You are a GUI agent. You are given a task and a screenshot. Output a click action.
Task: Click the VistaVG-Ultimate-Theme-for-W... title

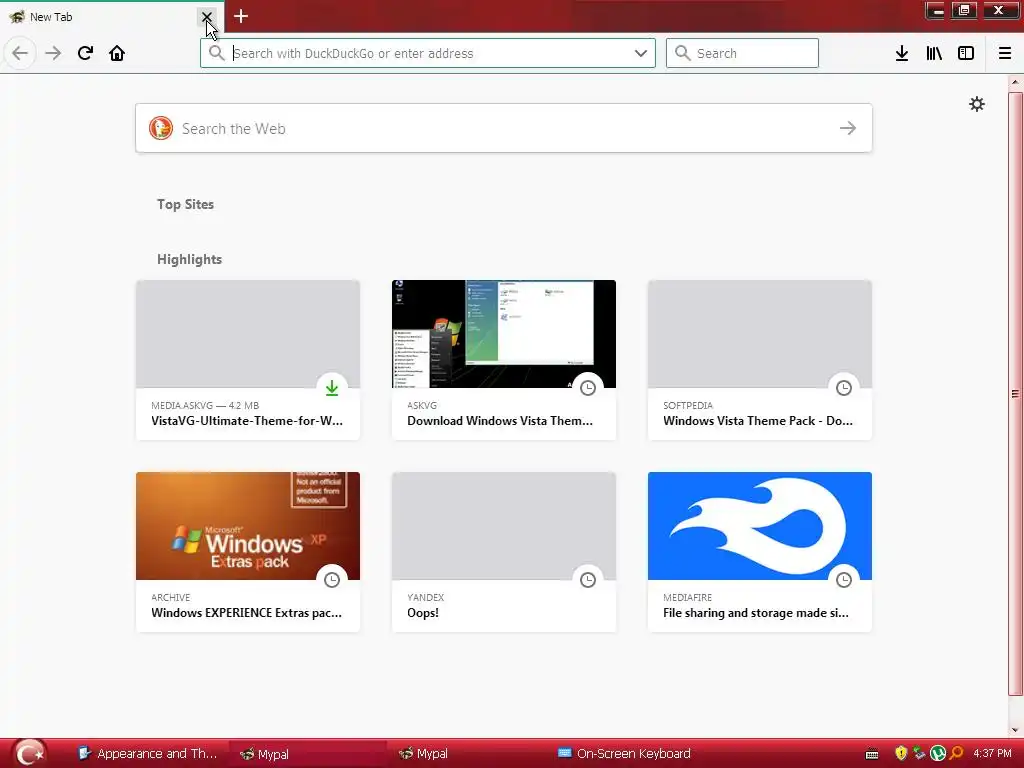click(247, 421)
